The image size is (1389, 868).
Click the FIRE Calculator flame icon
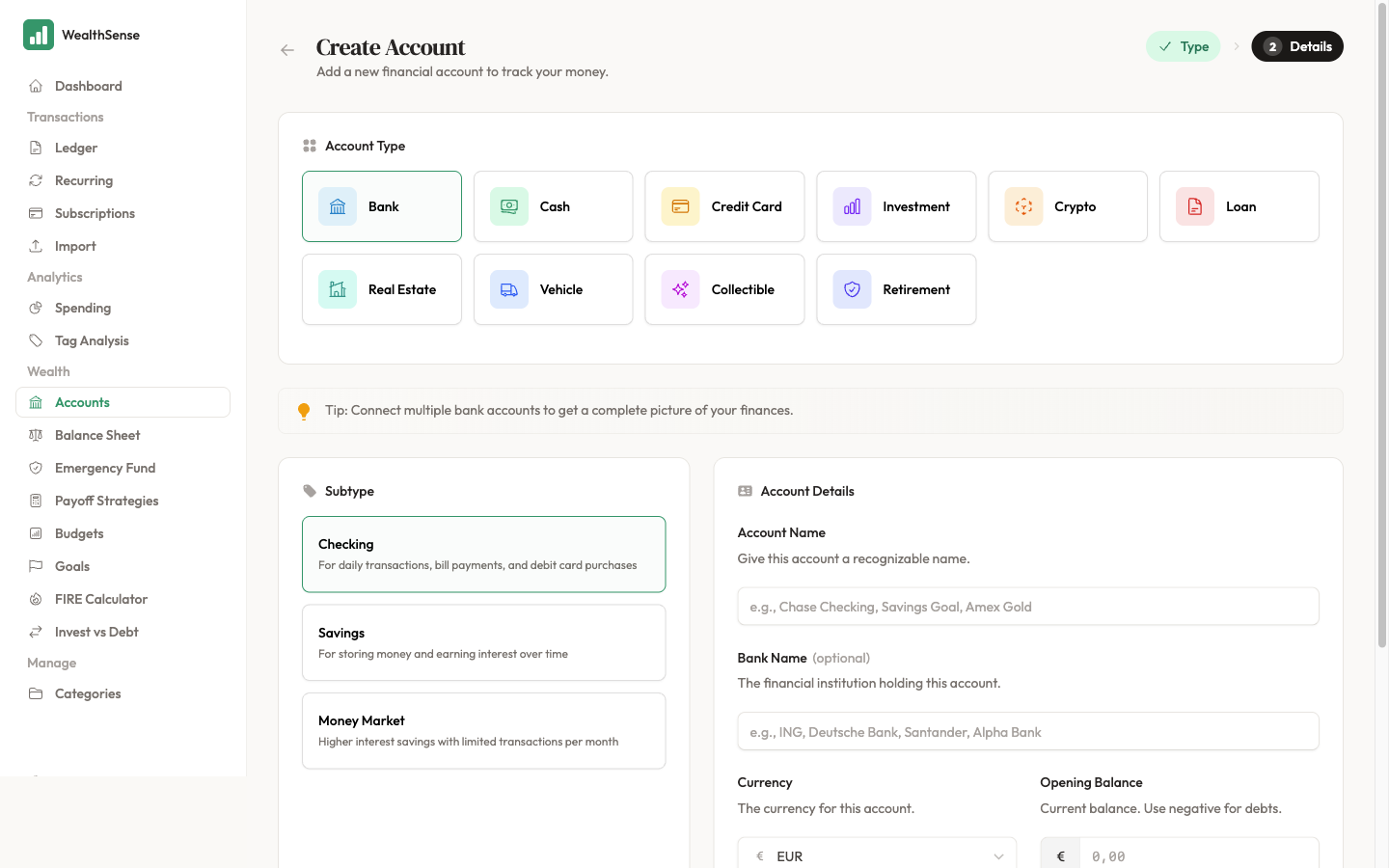pos(36,599)
